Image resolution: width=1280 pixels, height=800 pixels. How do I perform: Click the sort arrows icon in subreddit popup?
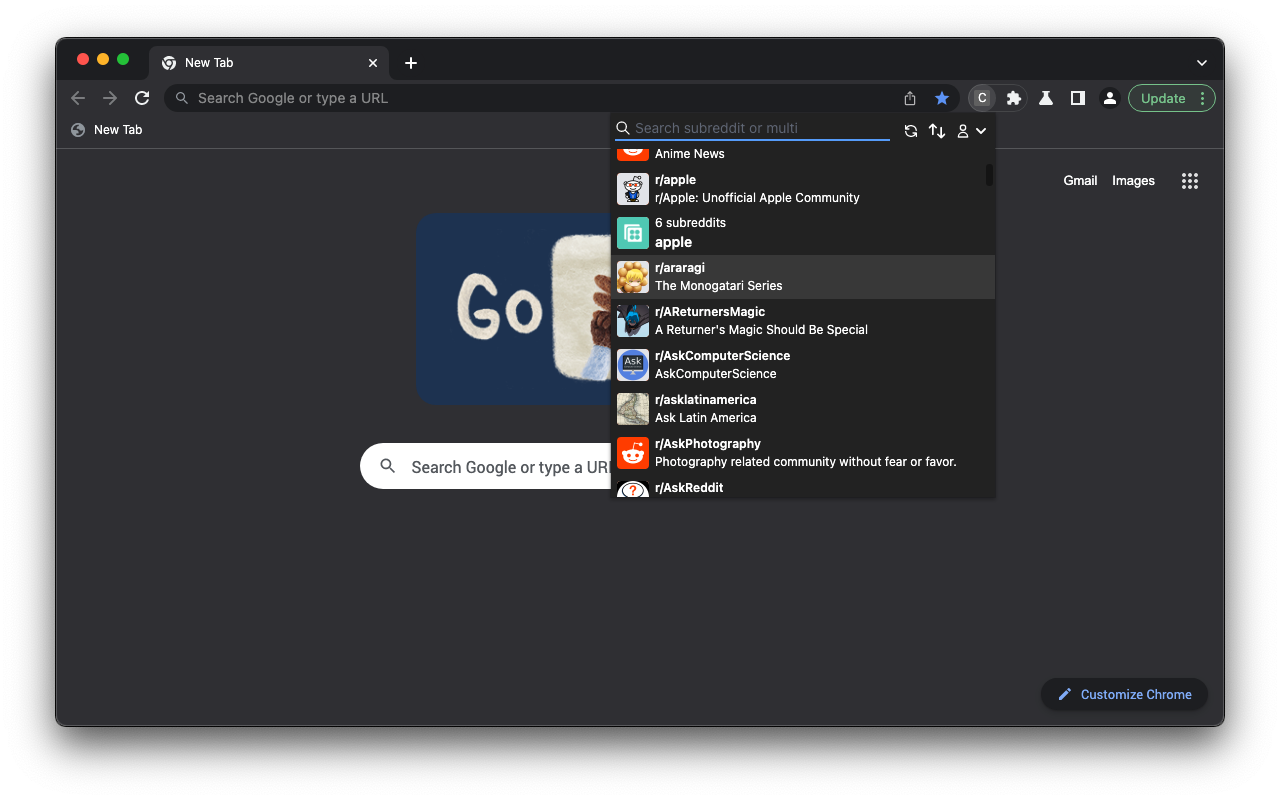pyautogui.click(x=937, y=131)
